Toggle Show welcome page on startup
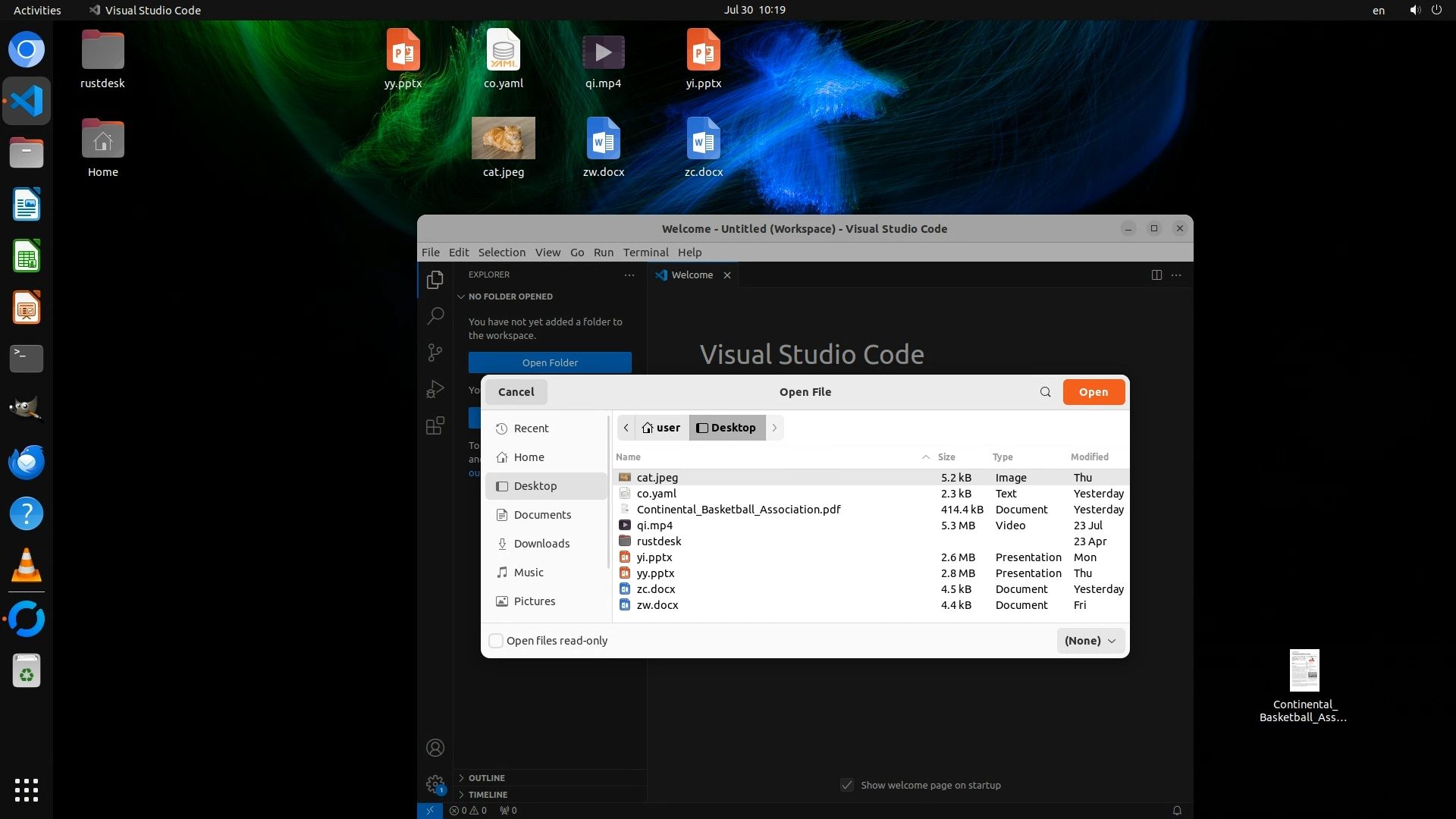This screenshot has width=1456, height=819. click(847, 786)
